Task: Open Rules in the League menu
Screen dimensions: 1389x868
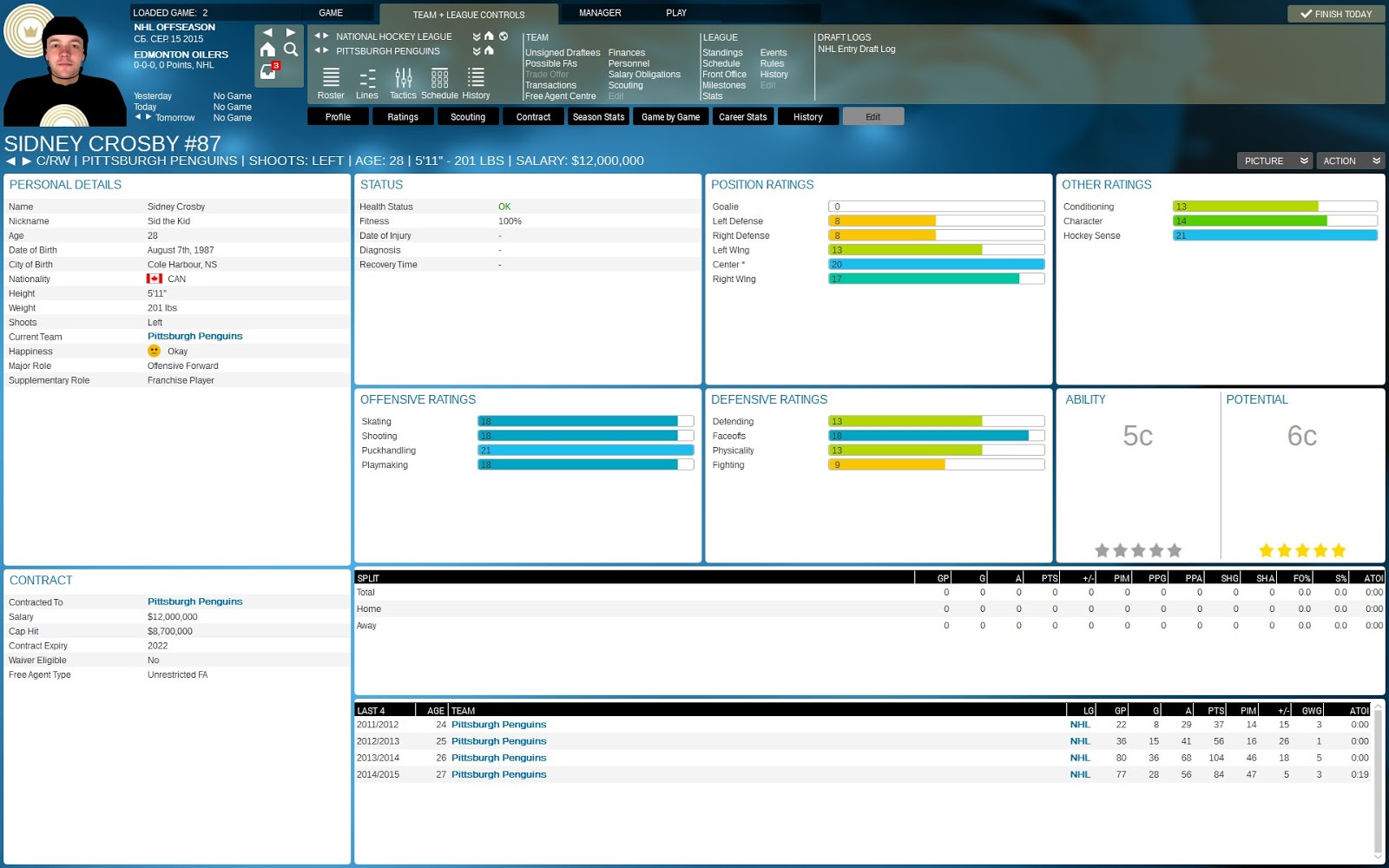Action: pyautogui.click(x=772, y=63)
